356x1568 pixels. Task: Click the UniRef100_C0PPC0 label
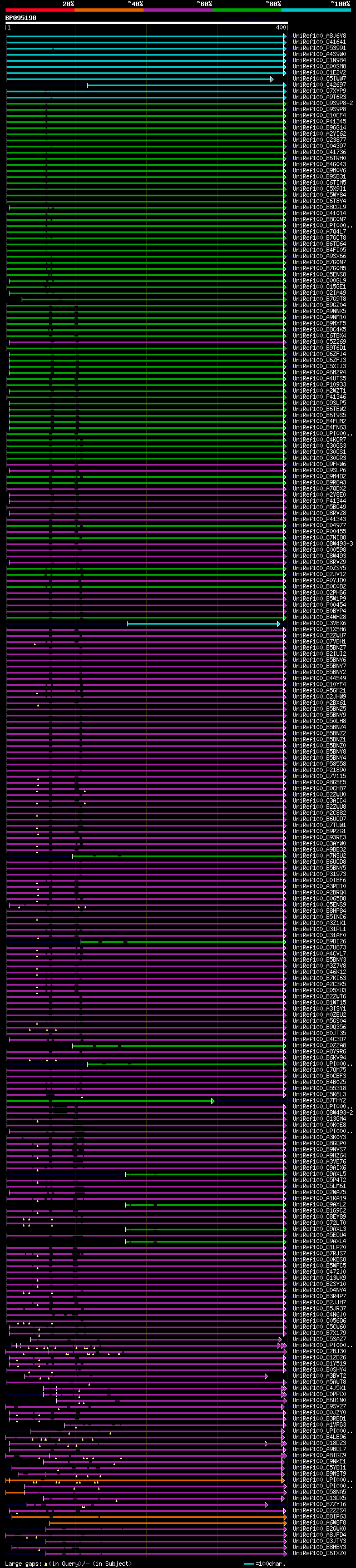319,1394
